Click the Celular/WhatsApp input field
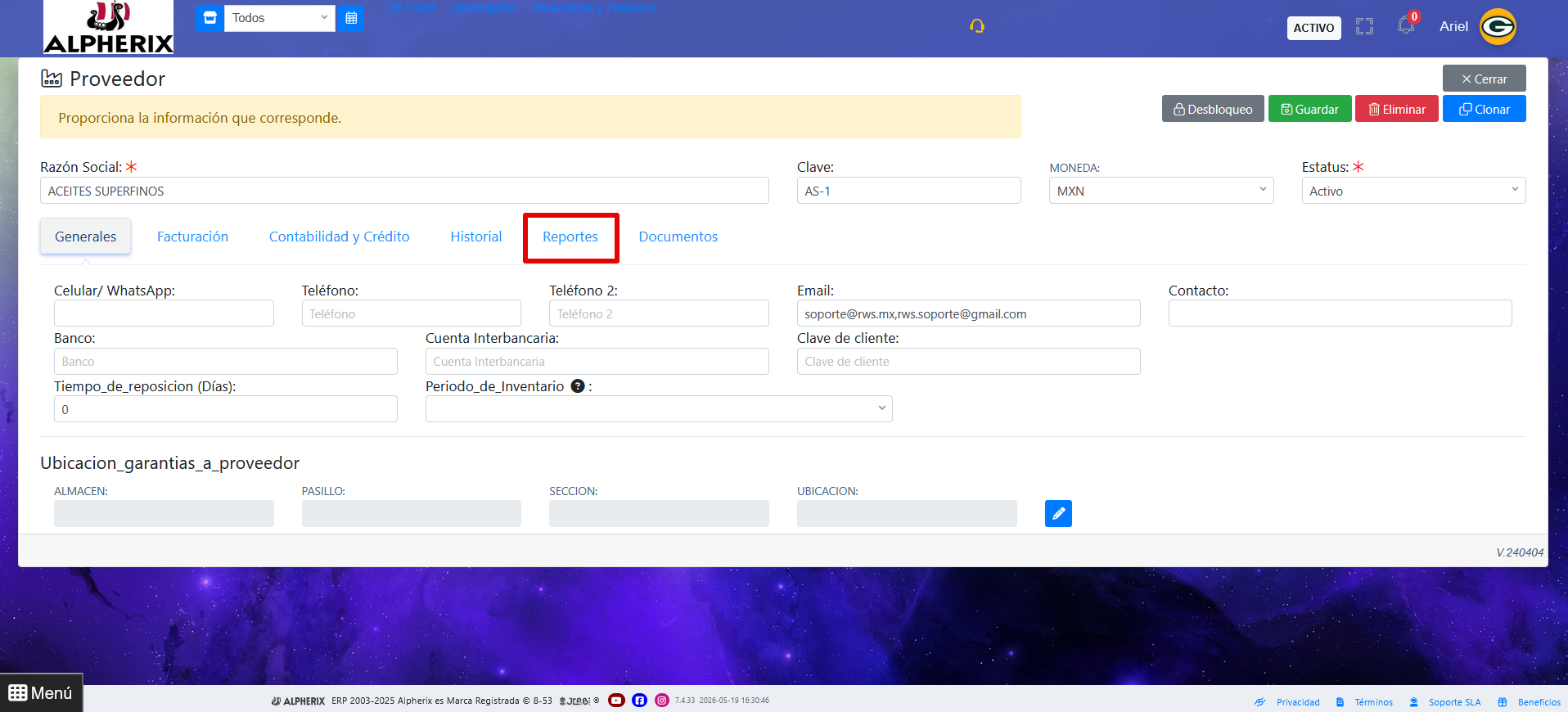 164,313
